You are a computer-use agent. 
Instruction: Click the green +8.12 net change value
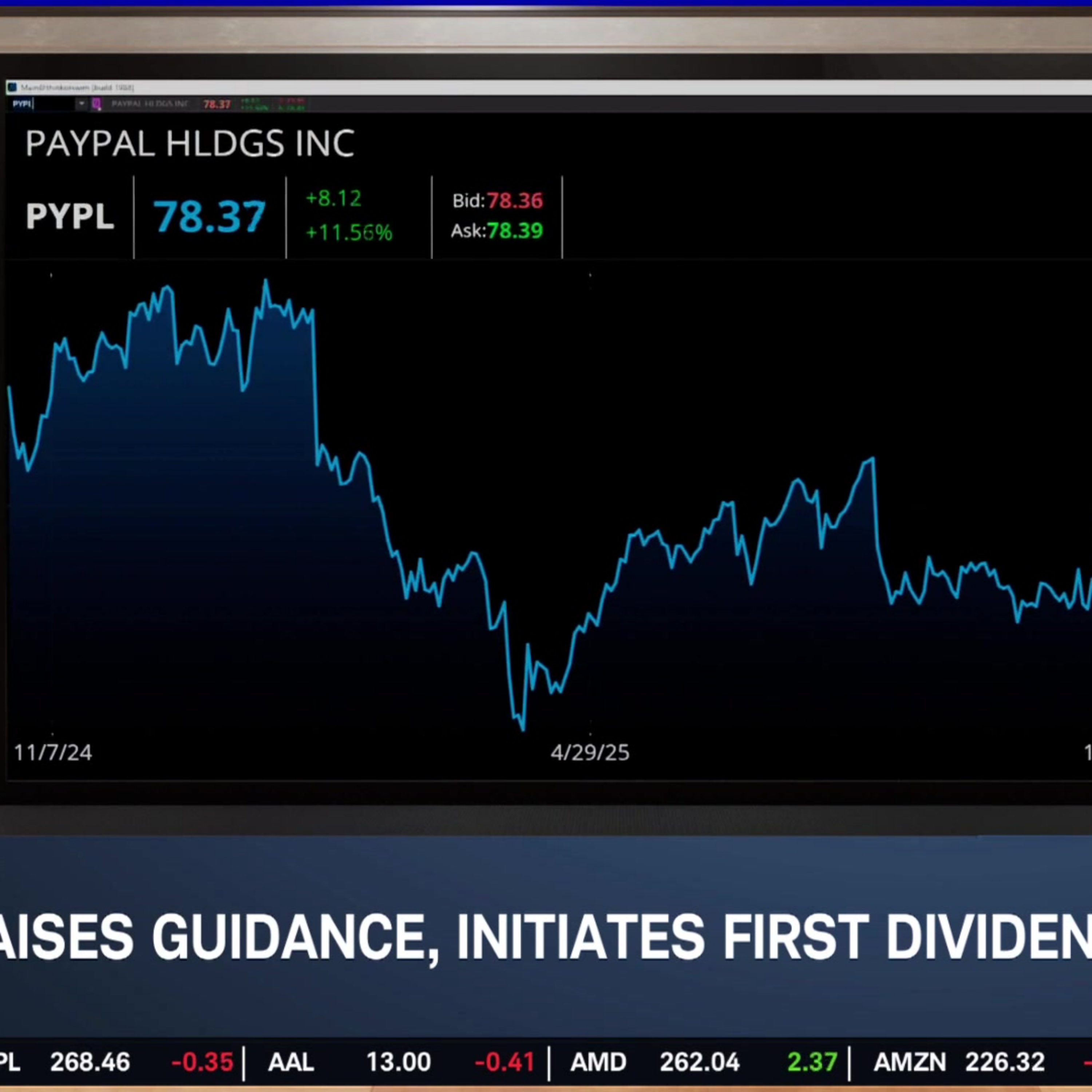[333, 198]
